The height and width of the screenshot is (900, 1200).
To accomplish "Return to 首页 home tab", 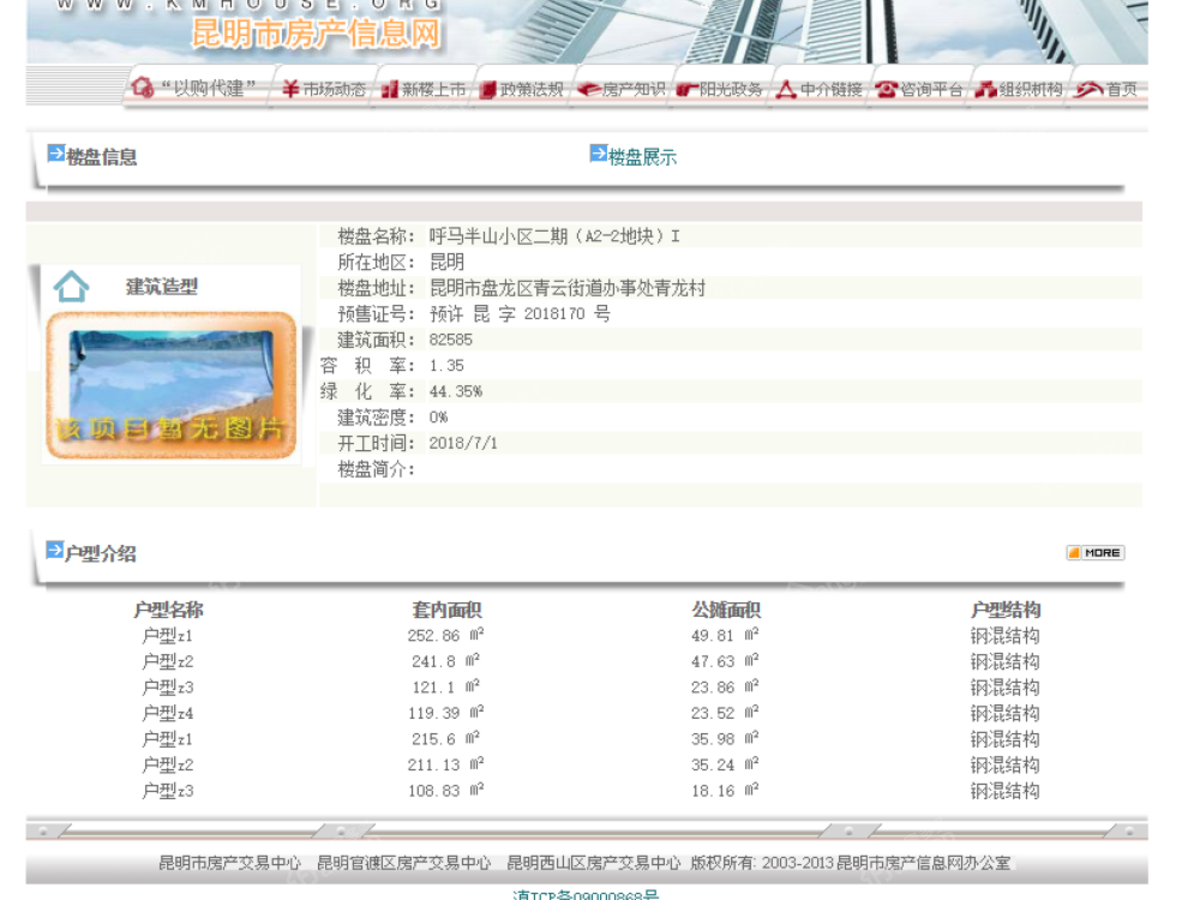I will [1107, 89].
